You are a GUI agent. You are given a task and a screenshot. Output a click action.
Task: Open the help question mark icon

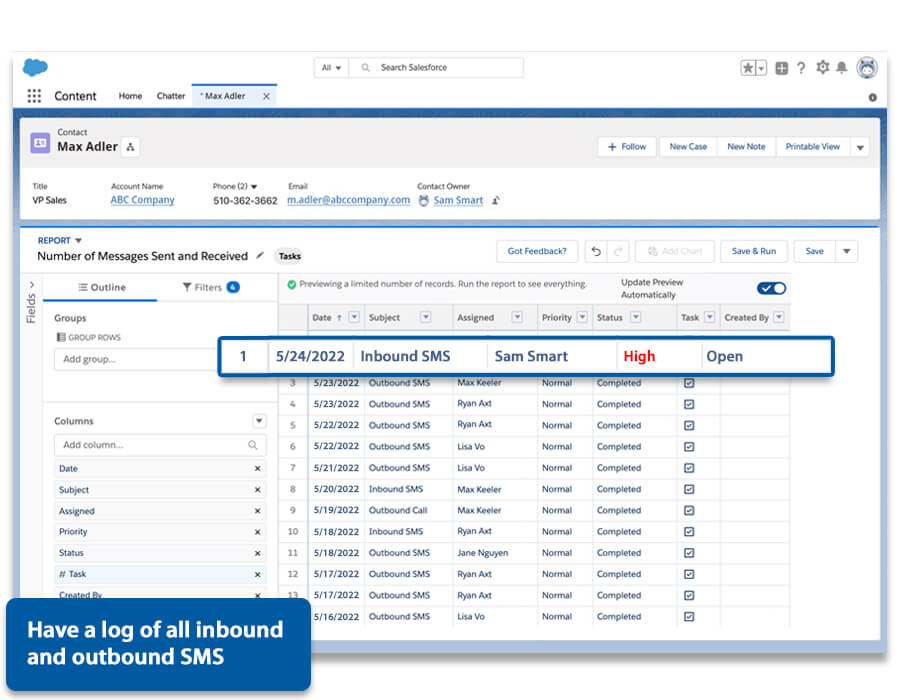[x=801, y=68]
